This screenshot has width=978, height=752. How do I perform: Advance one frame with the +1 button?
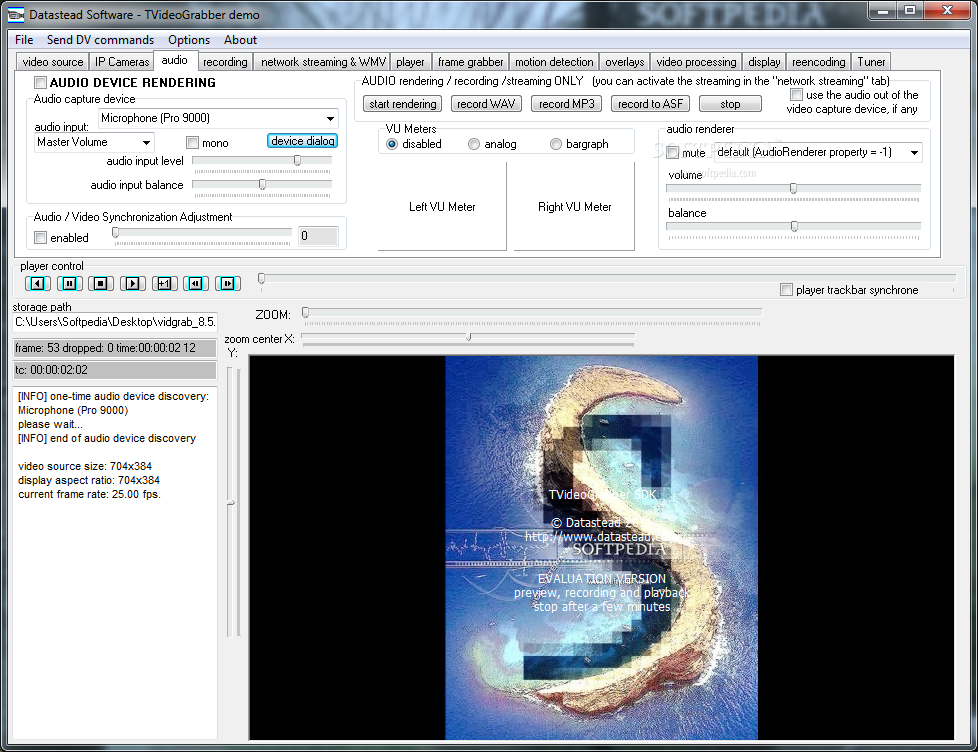164,284
